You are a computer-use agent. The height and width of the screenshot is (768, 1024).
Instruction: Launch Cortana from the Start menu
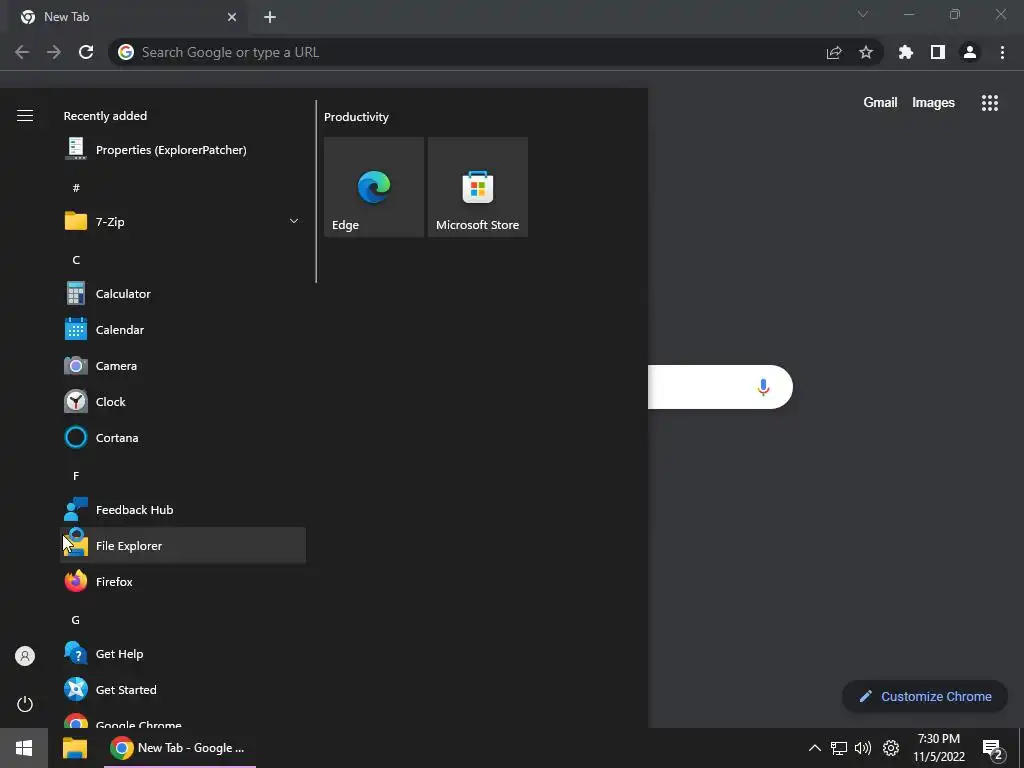click(183, 438)
